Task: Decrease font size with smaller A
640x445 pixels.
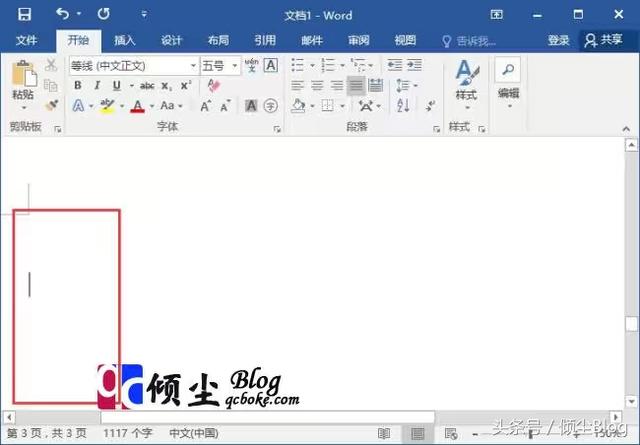Action: pyautogui.click(x=225, y=106)
